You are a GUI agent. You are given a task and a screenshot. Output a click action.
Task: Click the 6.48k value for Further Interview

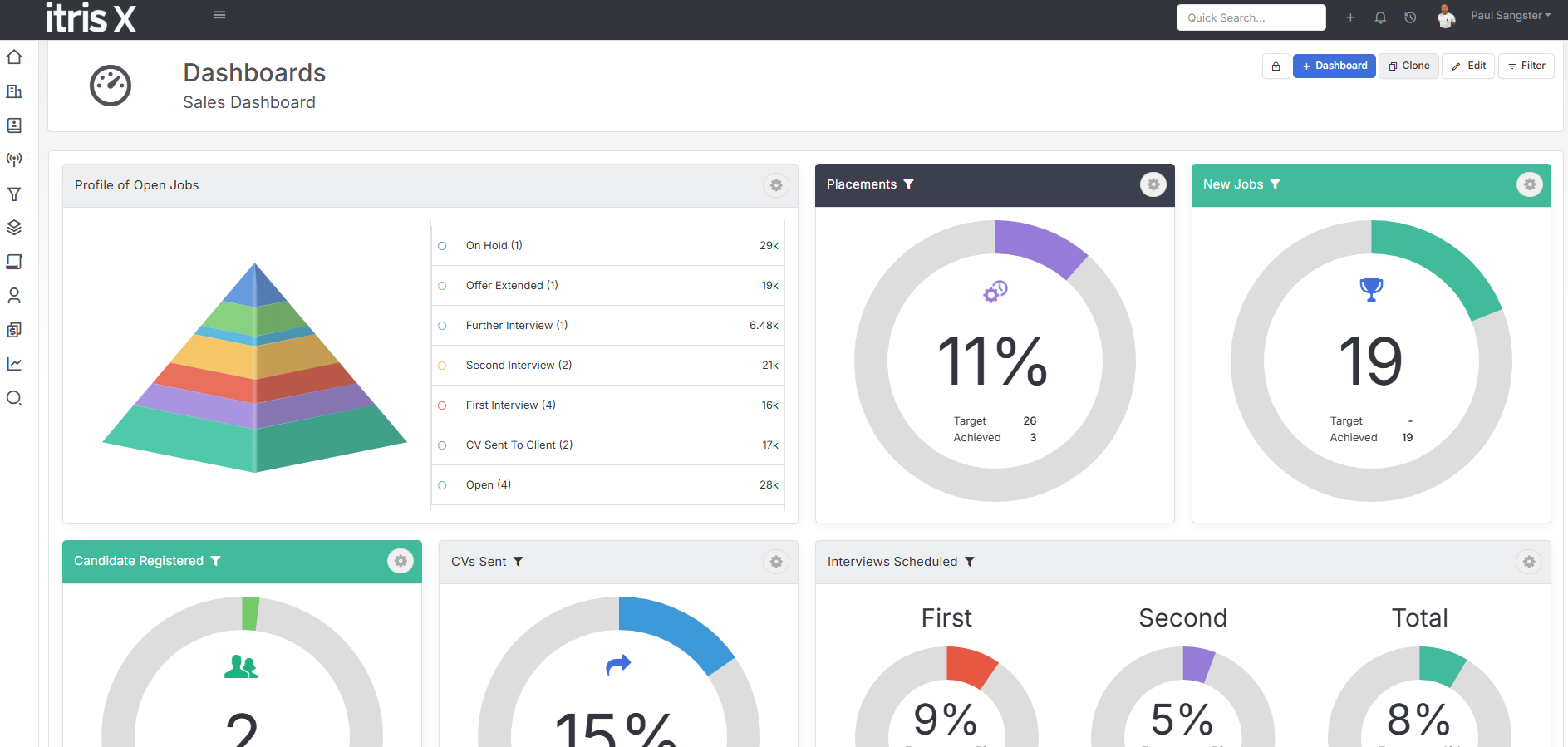click(764, 326)
